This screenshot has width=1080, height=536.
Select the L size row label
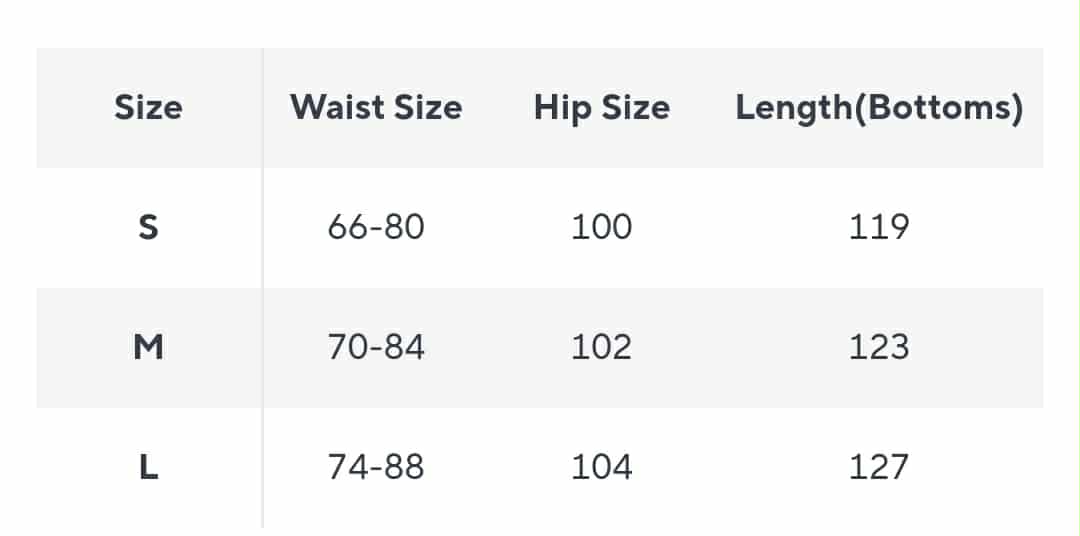148,467
